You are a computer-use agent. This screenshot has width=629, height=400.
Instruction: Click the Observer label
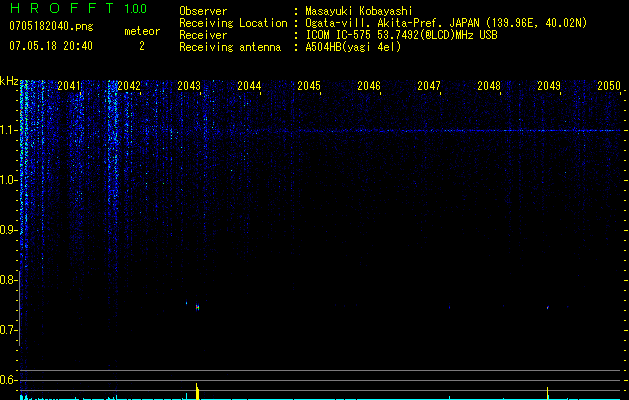click(x=203, y=11)
